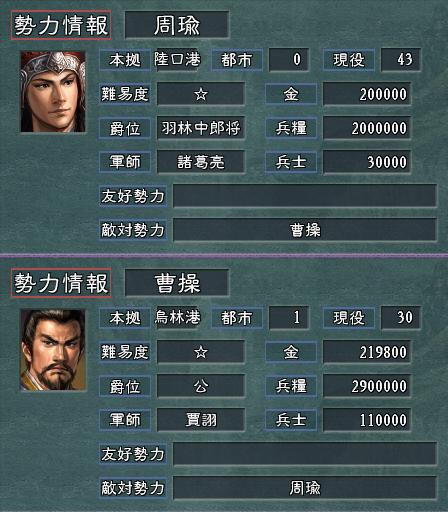
Task: Click the rank field 公
Action: [201, 386]
